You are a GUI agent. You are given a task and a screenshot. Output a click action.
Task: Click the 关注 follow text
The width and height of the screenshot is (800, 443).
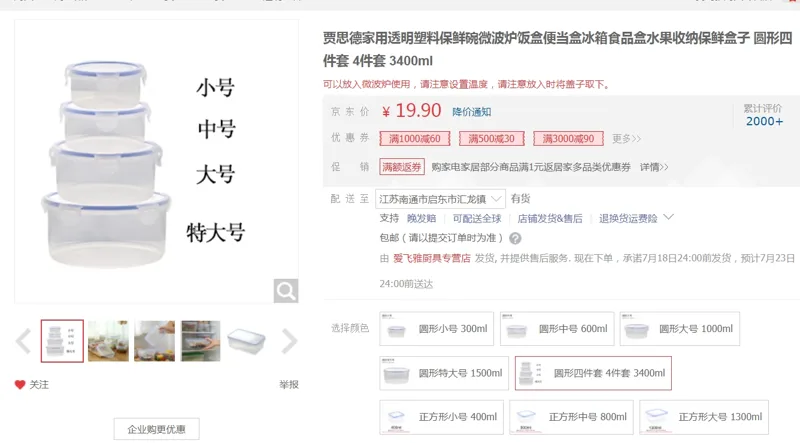coord(39,385)
